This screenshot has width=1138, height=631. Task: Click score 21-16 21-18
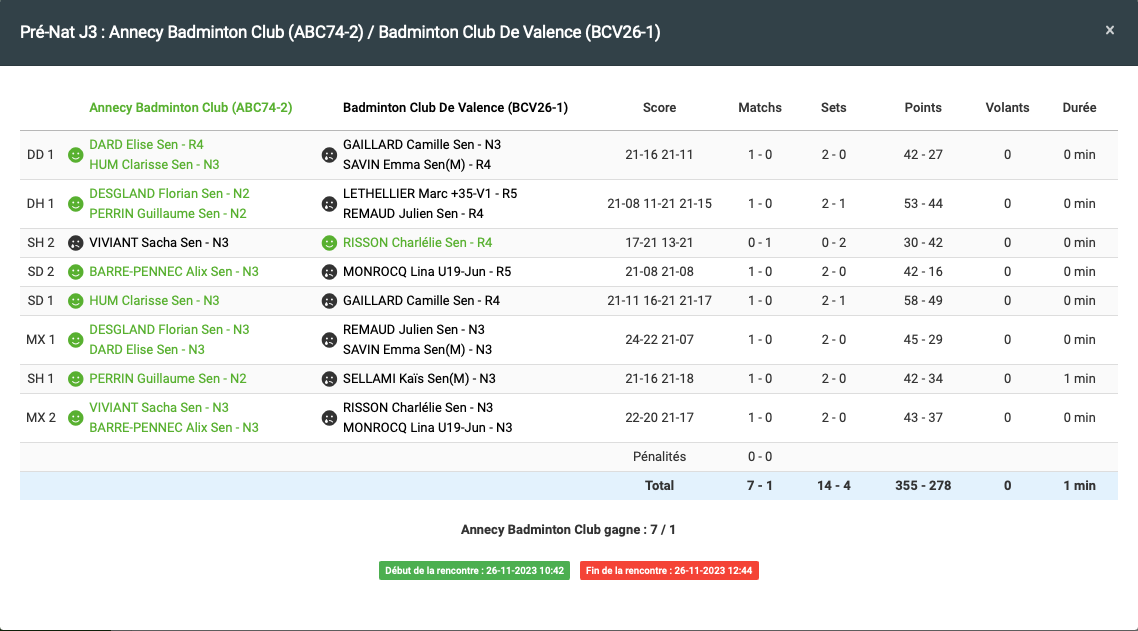click(659, 378)
